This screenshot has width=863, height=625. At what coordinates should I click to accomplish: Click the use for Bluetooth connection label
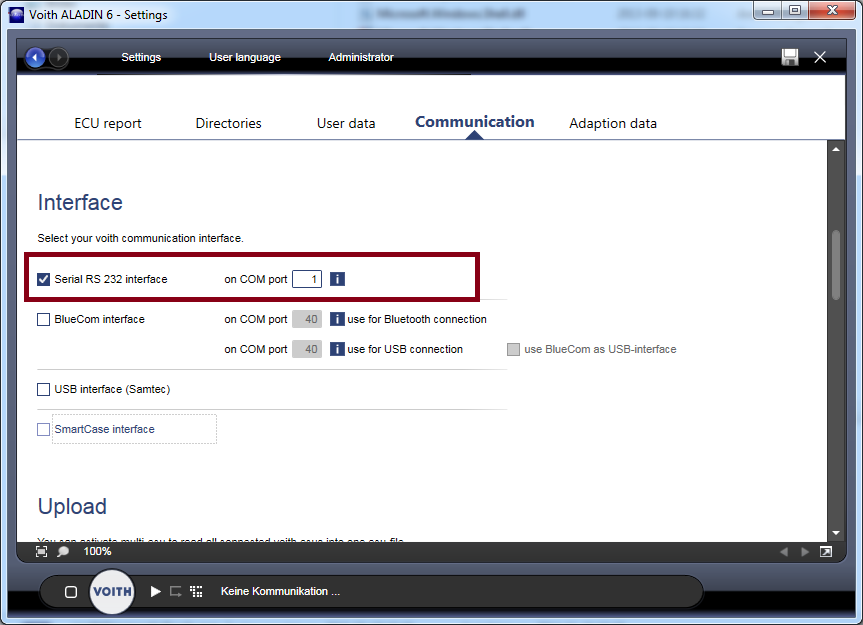pyautogui.click(x=417, y=319)
